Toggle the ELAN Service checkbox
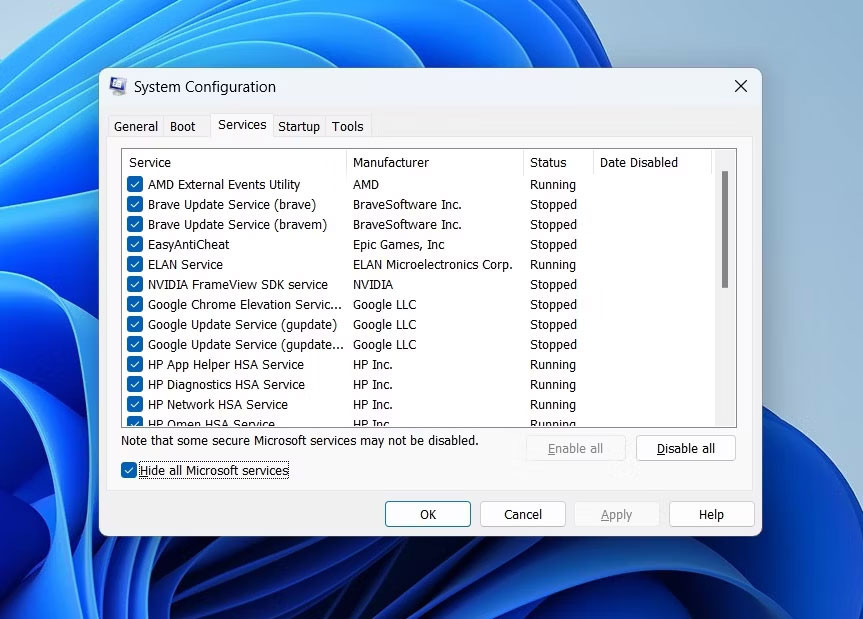Viewport: 863px width, 619px height. tap(134, 264)
